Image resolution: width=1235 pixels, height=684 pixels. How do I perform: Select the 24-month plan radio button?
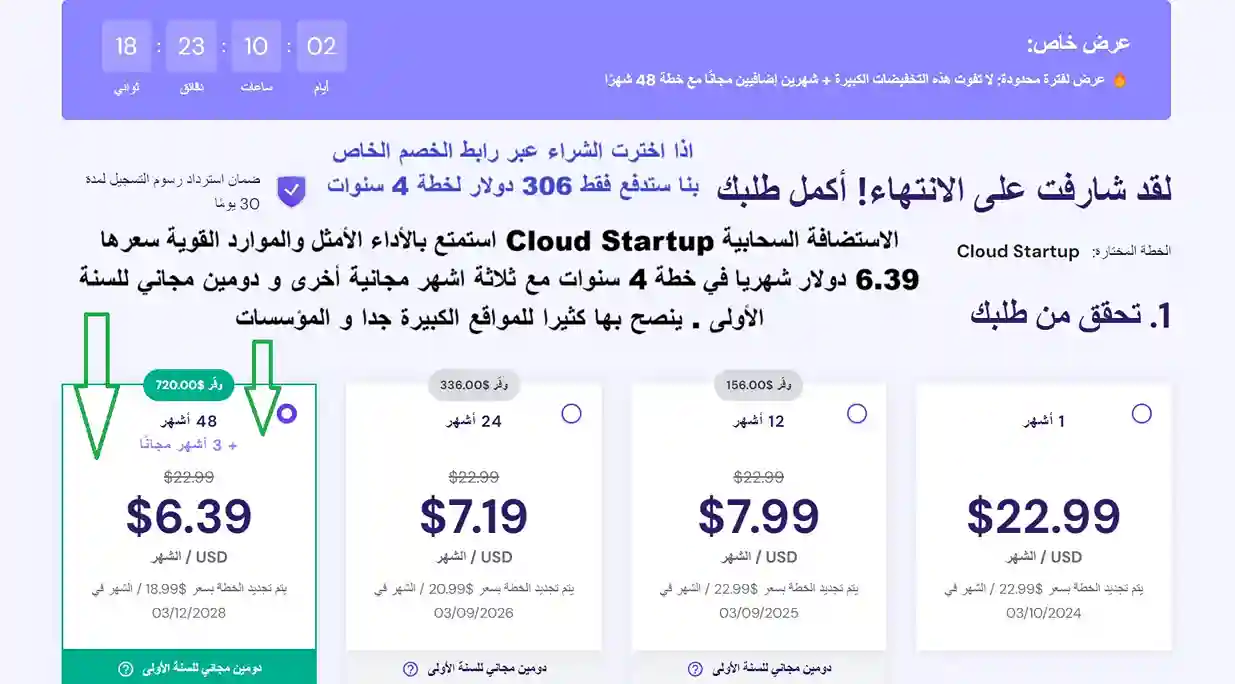click(571, 412)
